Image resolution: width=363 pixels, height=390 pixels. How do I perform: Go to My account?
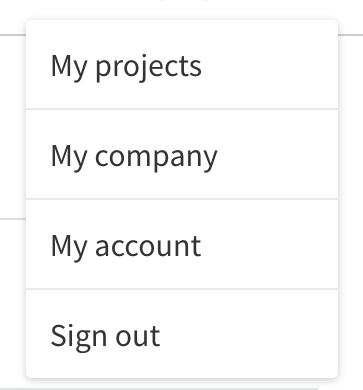coord(182,244)
